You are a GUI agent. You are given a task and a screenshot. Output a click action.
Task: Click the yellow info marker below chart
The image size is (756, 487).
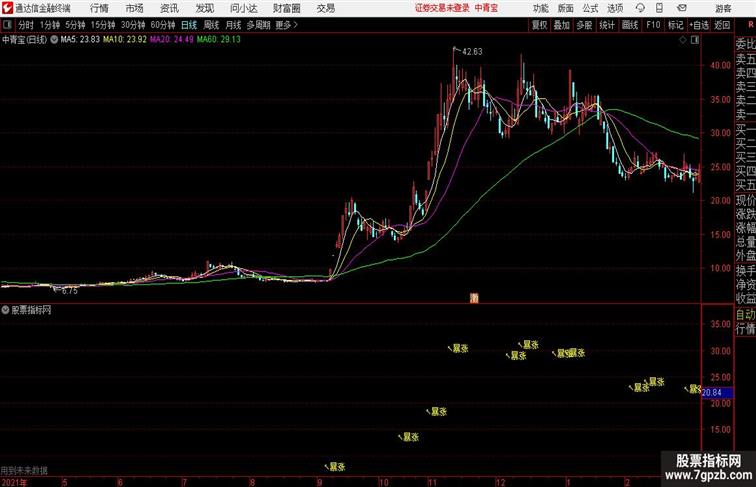(474, 298)
